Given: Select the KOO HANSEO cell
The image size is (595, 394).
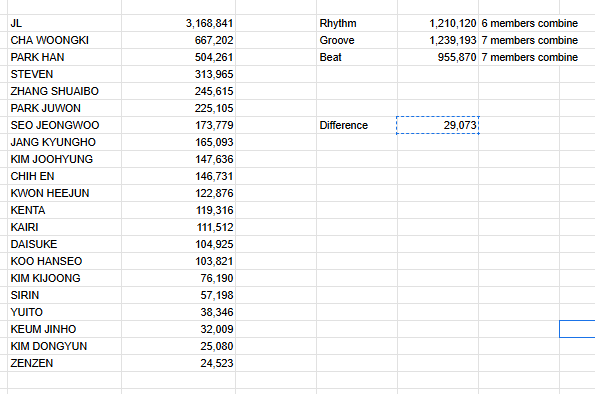Looking at the screenshot, I should click(x=65, y=261).
